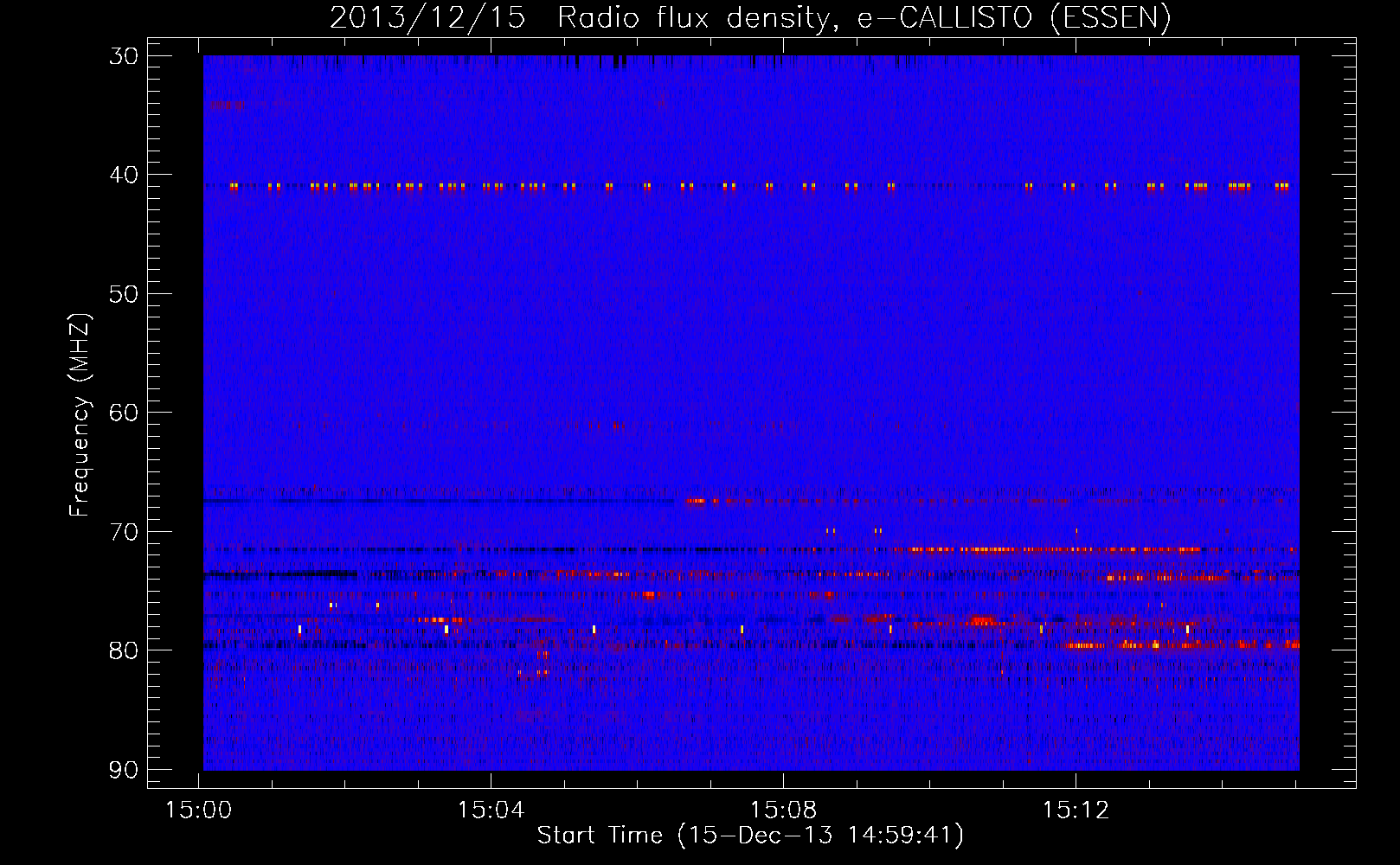Click the 90 frequency tick label
This screenshot has width=1400, height=865.
[x=124, y=769]
